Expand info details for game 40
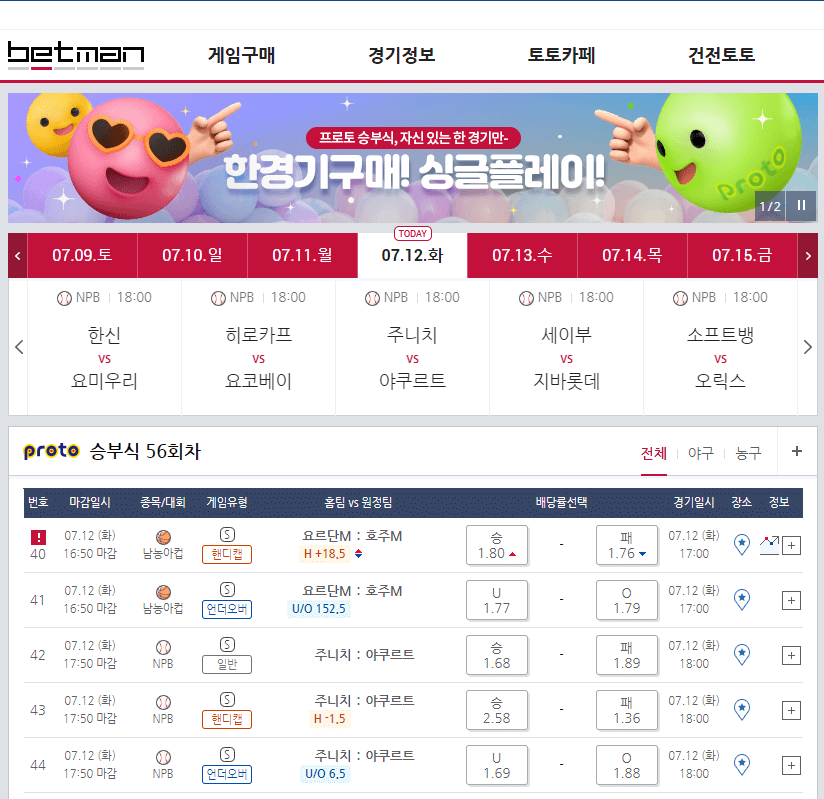Viewport: 824px width, 799px height. tap(791, 545)
